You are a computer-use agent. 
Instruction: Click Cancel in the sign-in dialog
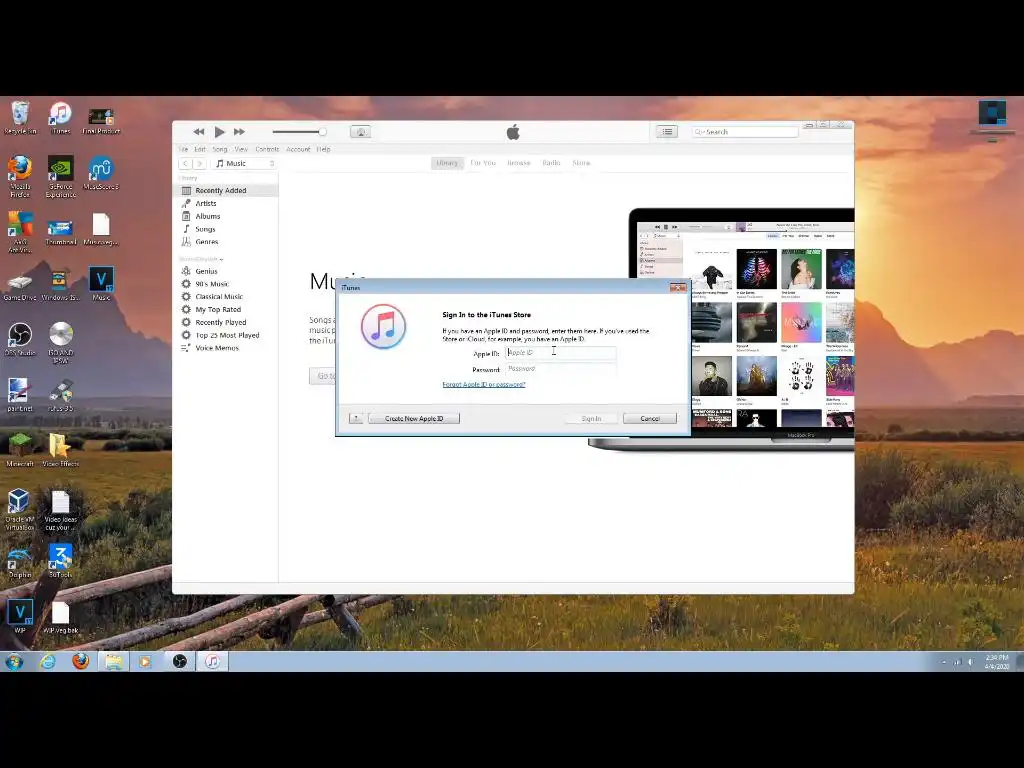point(650,419)
